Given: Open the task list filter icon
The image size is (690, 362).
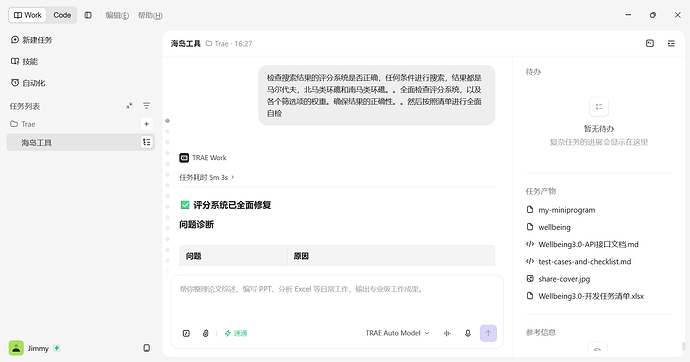Looking at the screenshot, I should pos(147,106).
